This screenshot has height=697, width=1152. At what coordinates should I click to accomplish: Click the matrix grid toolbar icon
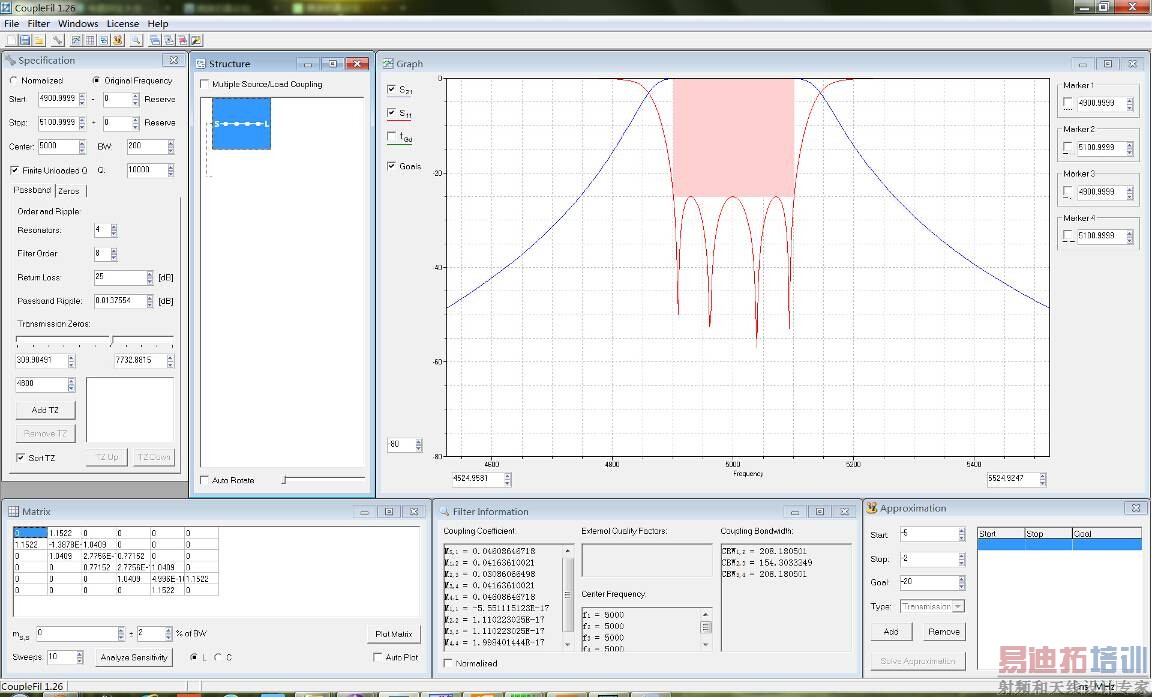pyautogui.click(x=91, y=40)
